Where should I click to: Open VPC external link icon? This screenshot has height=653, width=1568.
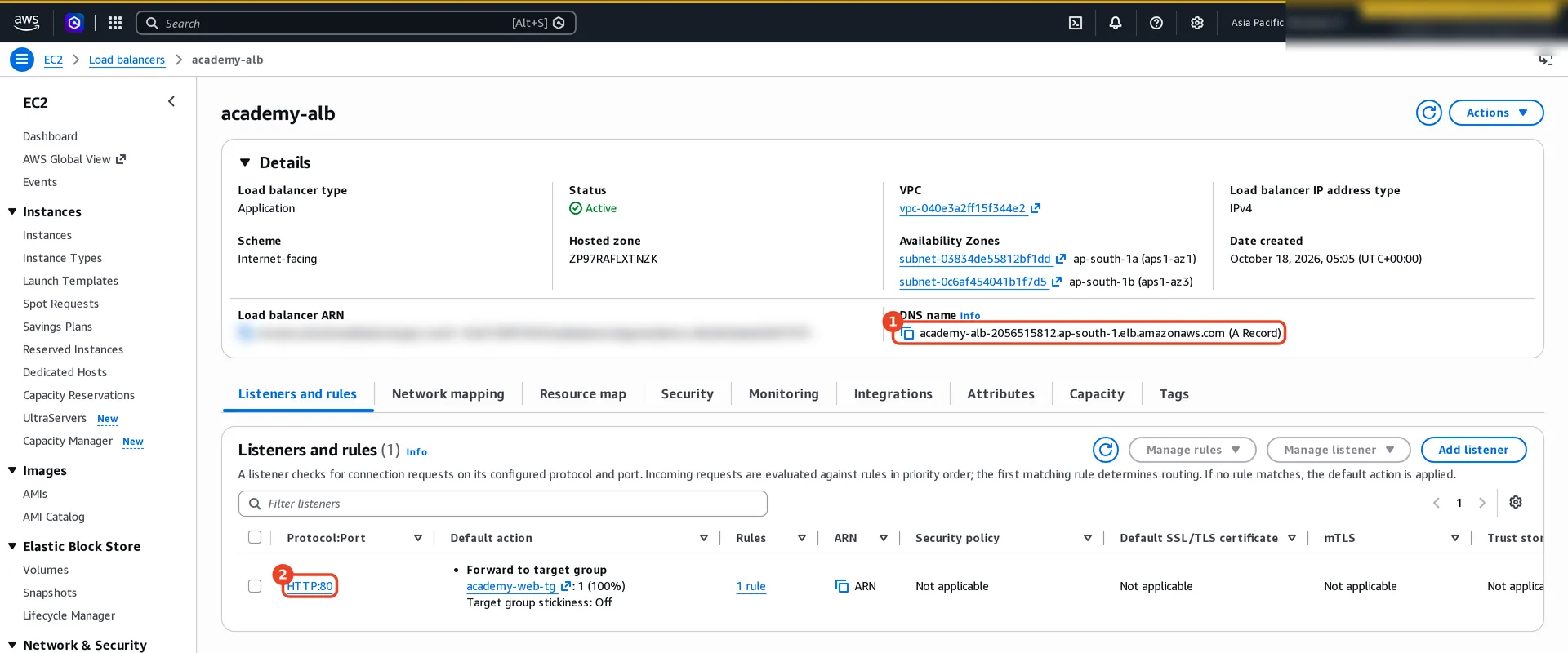(1036, 208)
